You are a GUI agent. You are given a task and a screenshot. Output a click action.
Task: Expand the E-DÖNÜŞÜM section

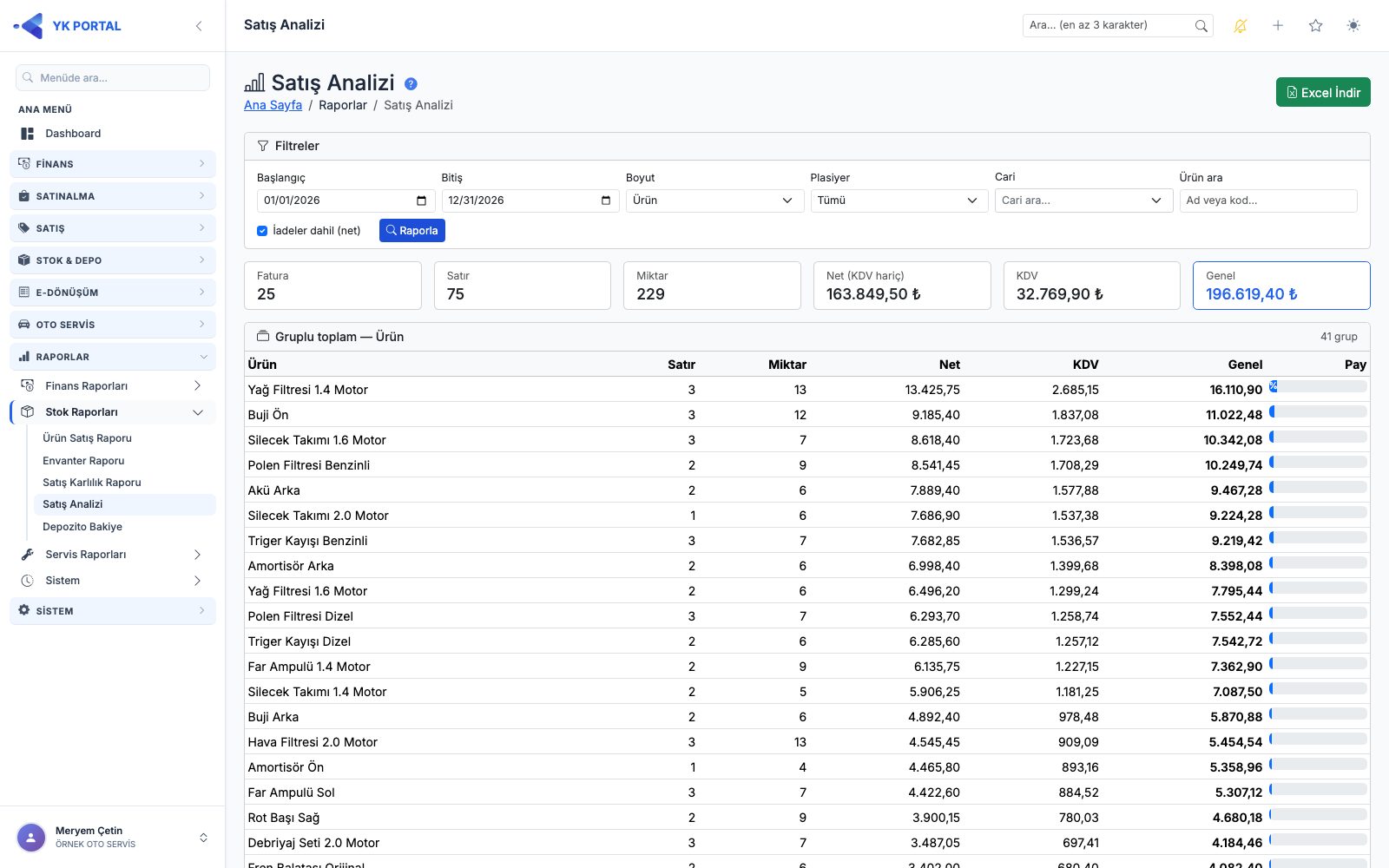[113, 293]
